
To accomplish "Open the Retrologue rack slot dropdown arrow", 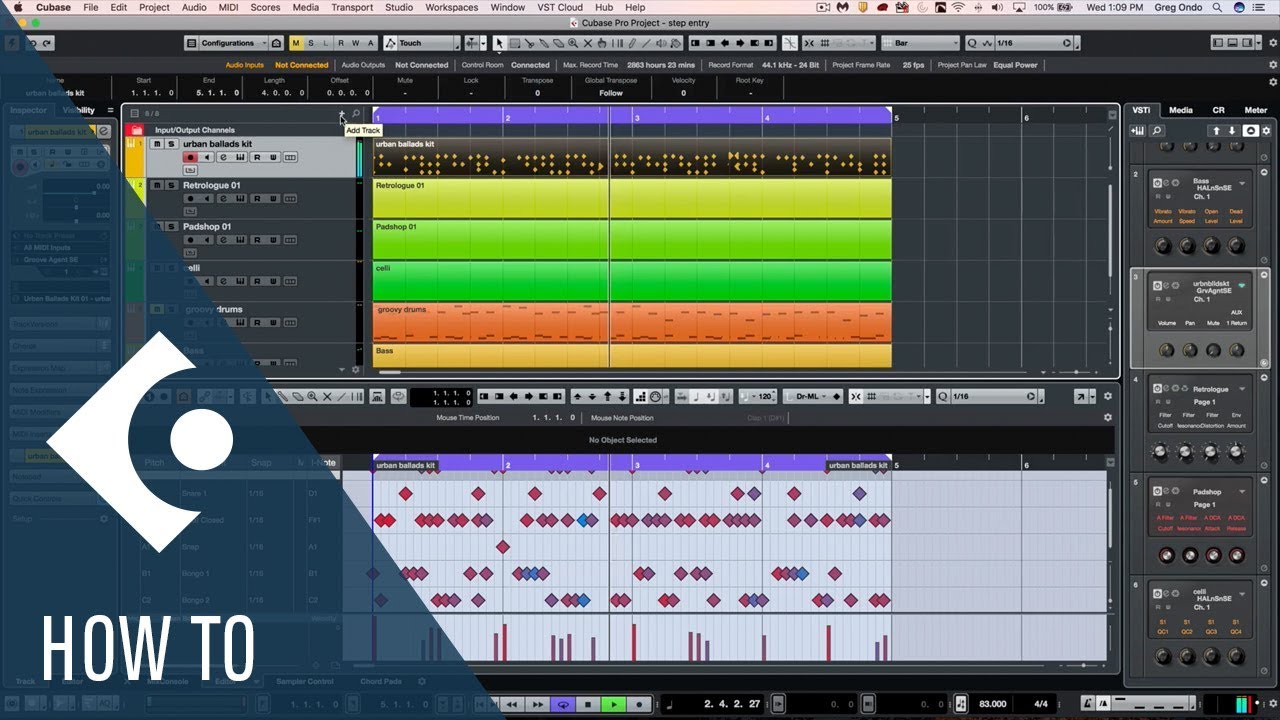I will coord(1242,388).
